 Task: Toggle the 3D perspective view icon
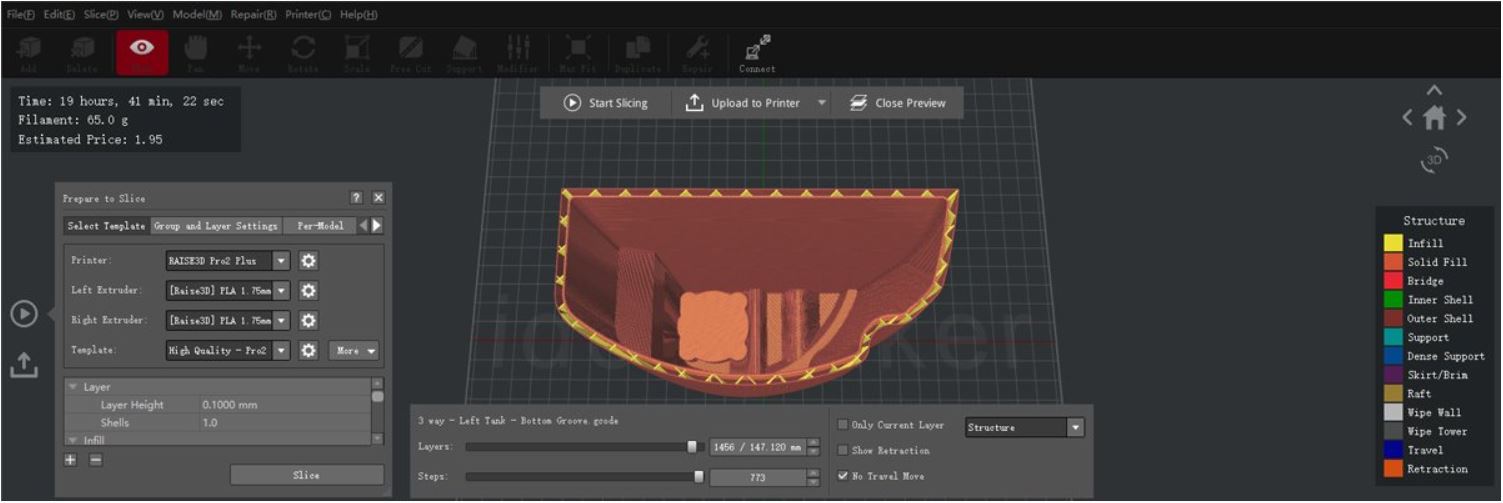click(1434, 160)
